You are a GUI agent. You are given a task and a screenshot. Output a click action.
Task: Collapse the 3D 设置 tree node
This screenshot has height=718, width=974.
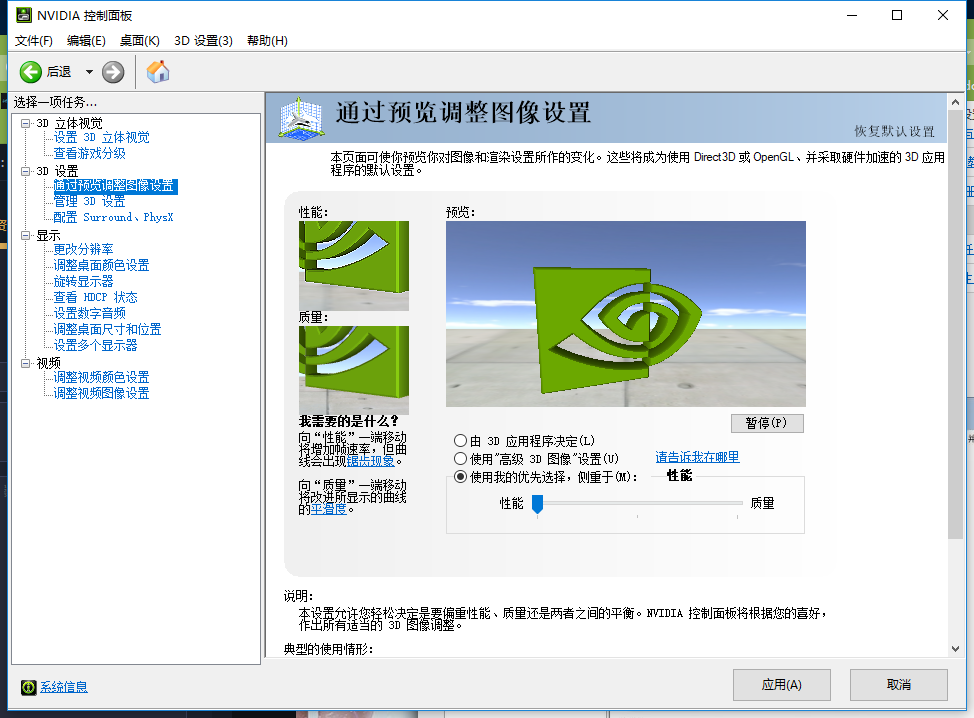point(25,171)
